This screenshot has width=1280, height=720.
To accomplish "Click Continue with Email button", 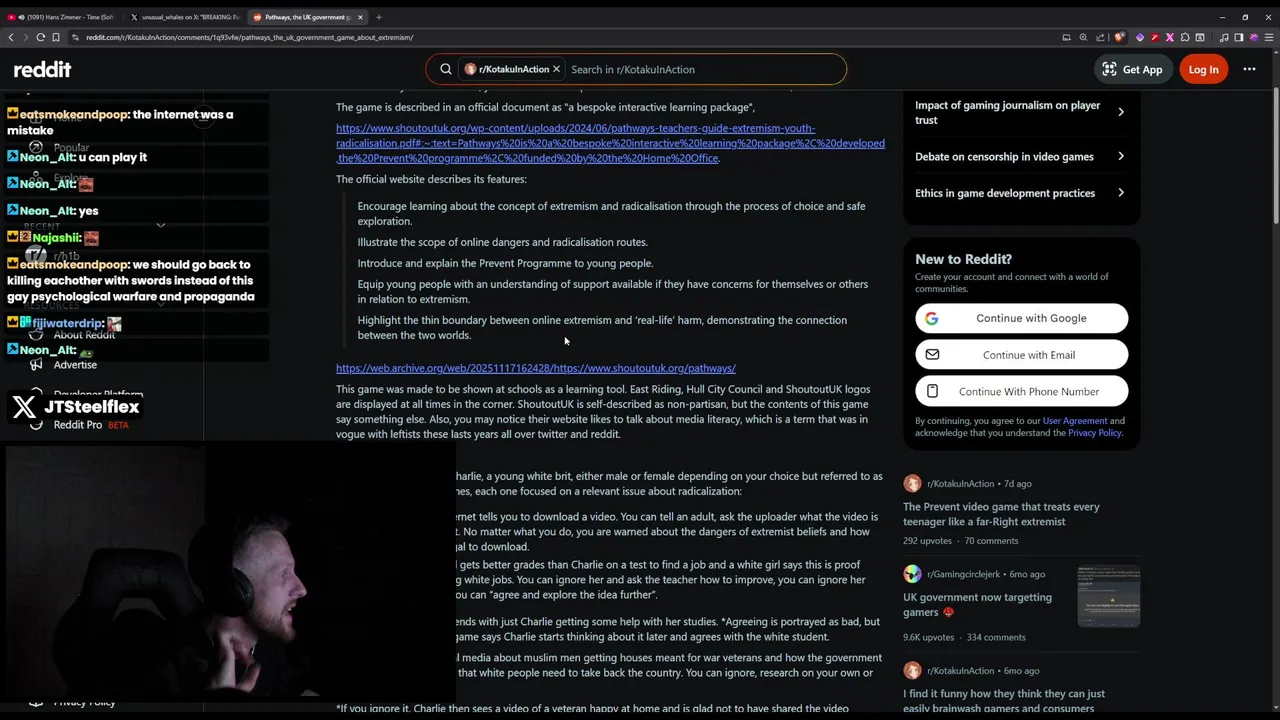I will coord(1021,355).
